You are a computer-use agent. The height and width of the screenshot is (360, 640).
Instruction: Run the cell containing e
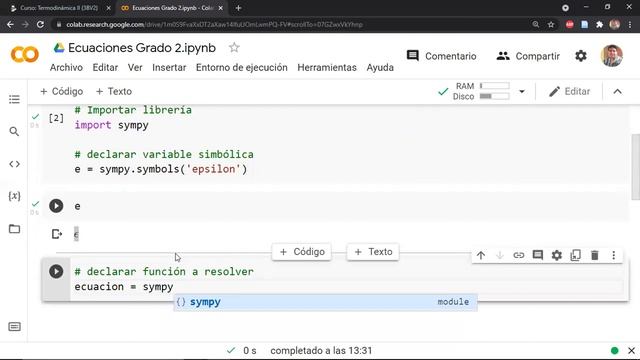coord(56,206)
